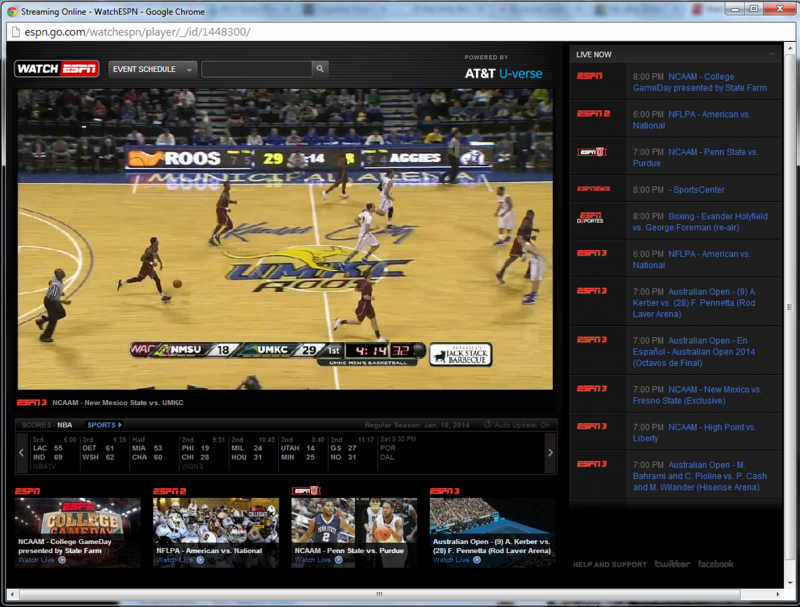Click the ESPN2 logo in Live Now list
The image size is (800, 607).
593,114
